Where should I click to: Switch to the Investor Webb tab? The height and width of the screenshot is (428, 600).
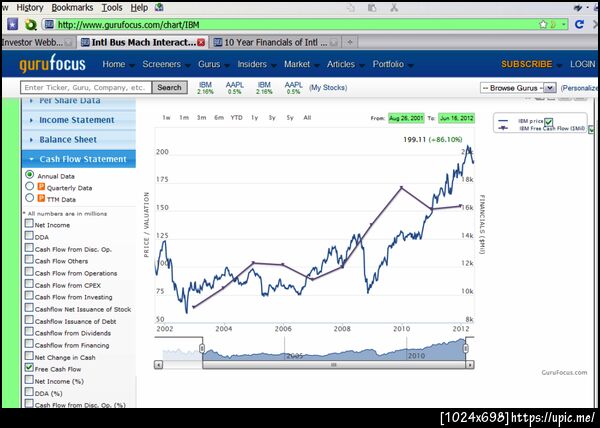click(x=37, y=42)
